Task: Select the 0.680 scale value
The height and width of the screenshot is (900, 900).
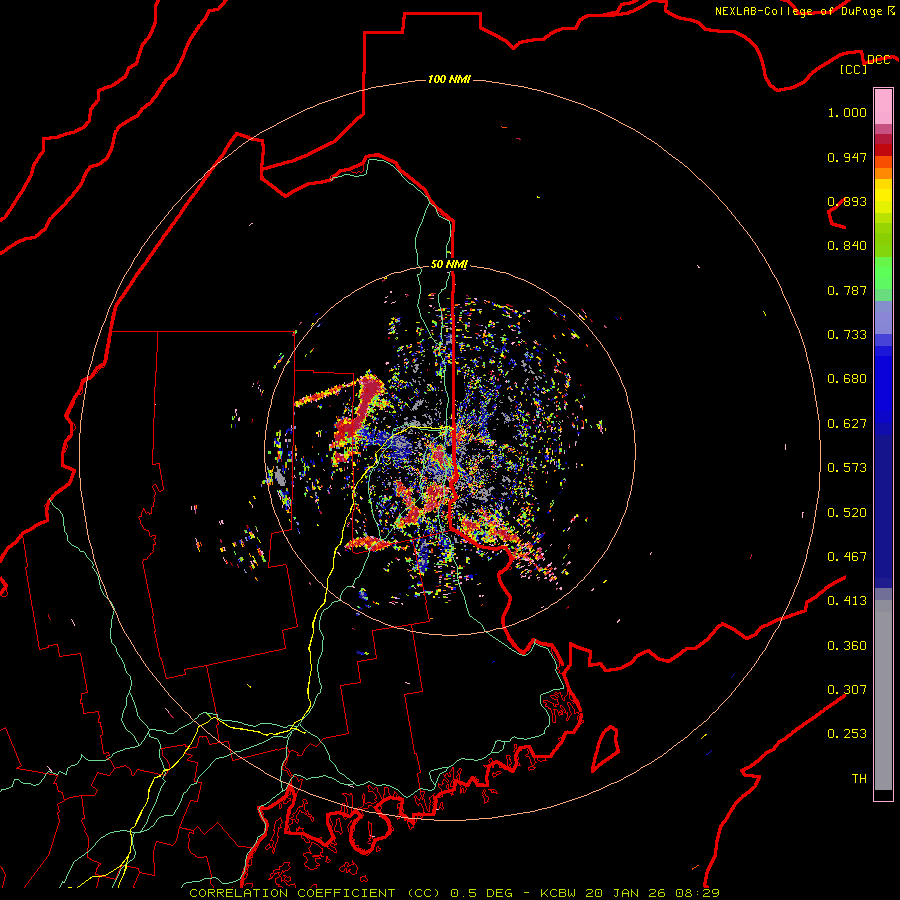Action: (847, 379)
